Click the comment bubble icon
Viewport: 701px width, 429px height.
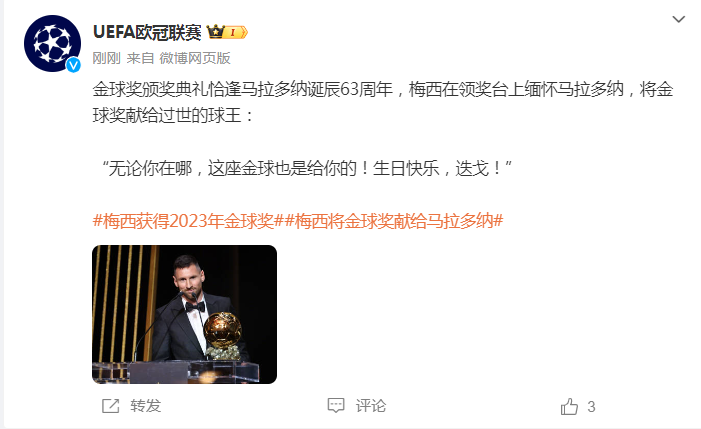pos(336,406)
